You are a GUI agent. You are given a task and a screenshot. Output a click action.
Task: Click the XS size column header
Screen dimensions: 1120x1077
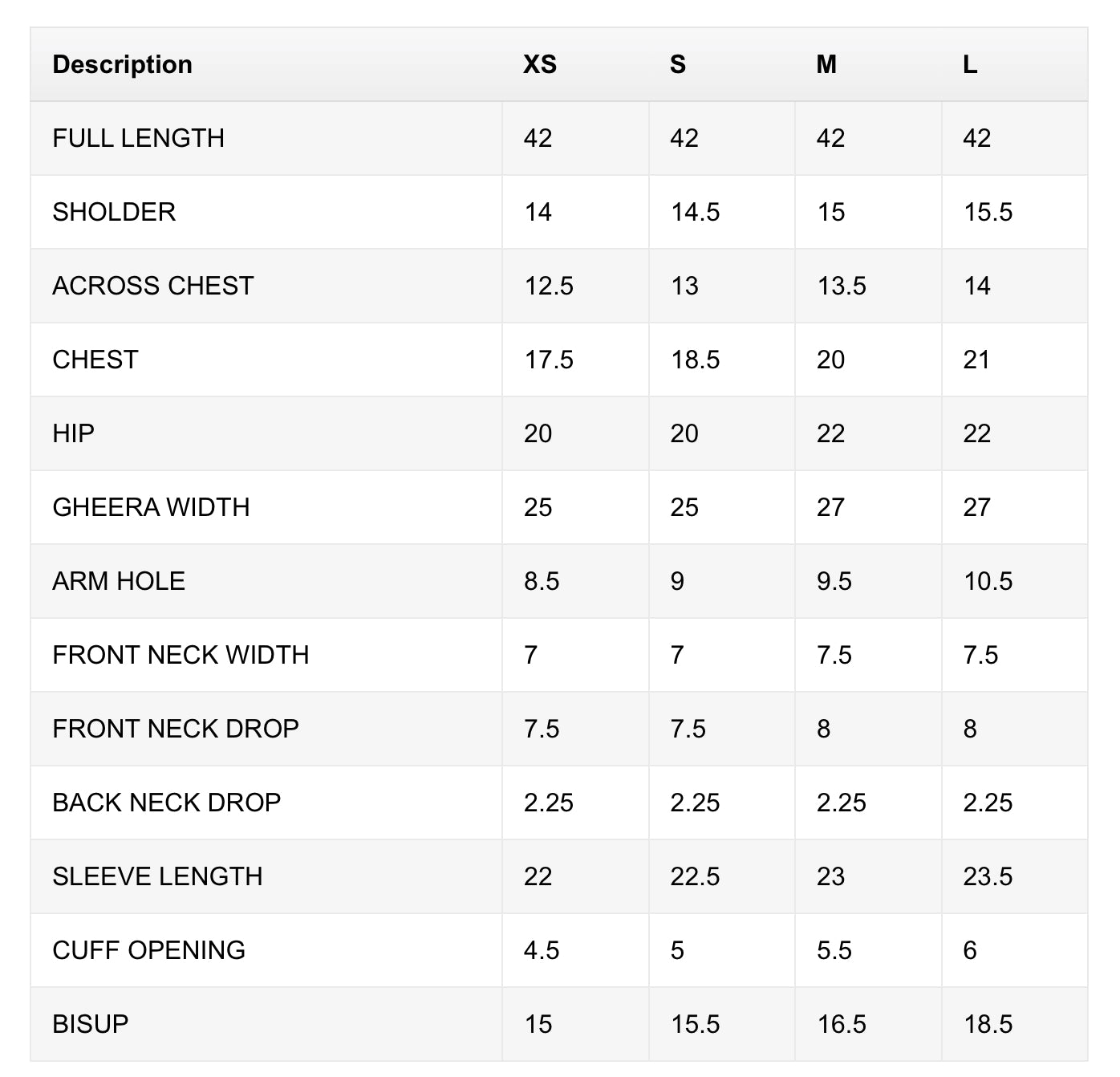(x=540, y=64)
